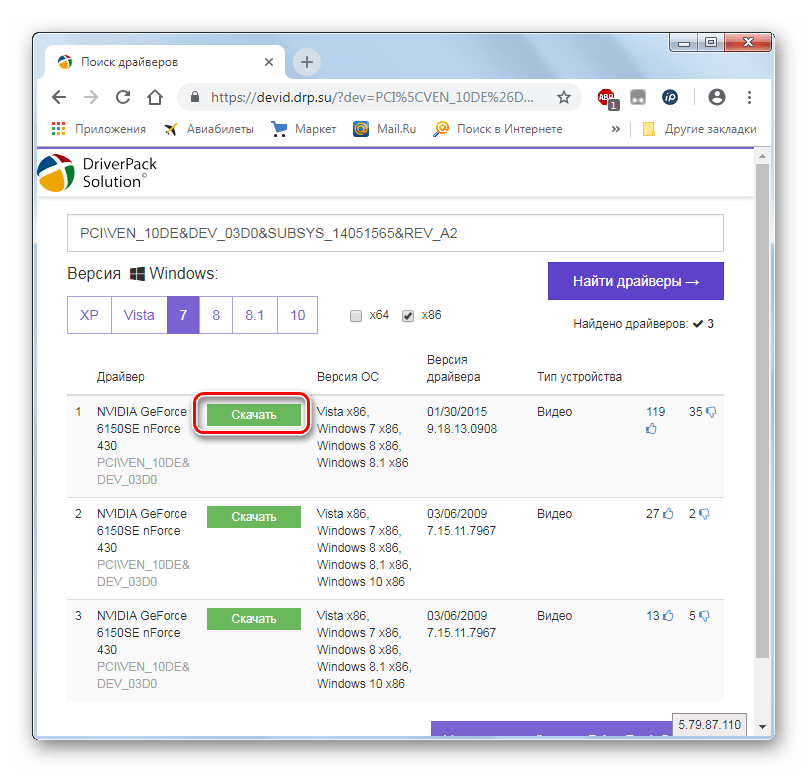Bookmark this page with the star icon
The width and height of the screenshot is (808, 773).
pyautogui.click(x=564, y=97)
